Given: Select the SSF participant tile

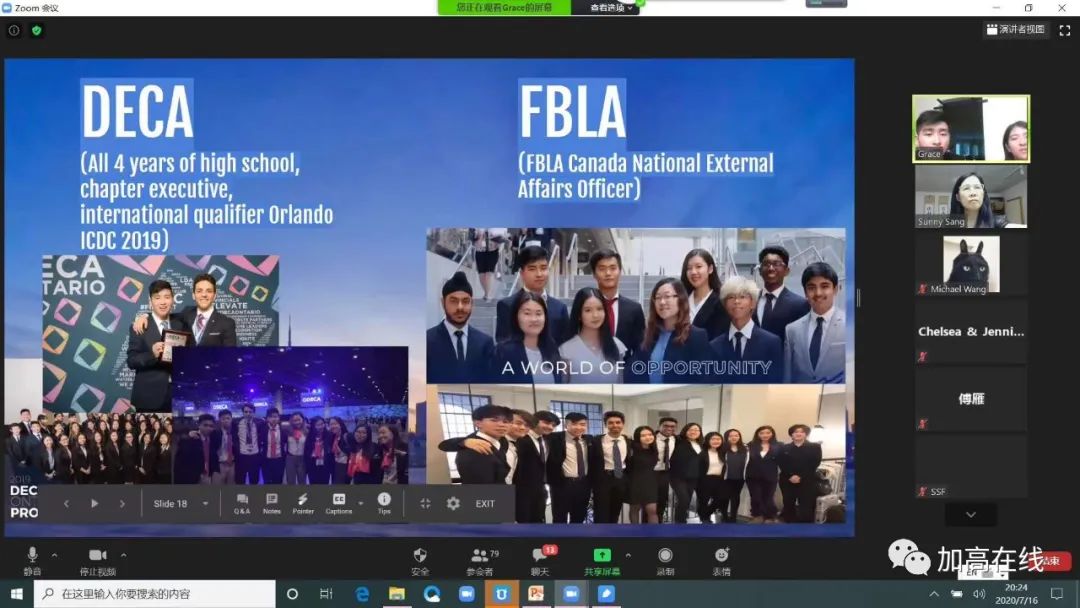Looking at the screenshot, I should 970,467.
